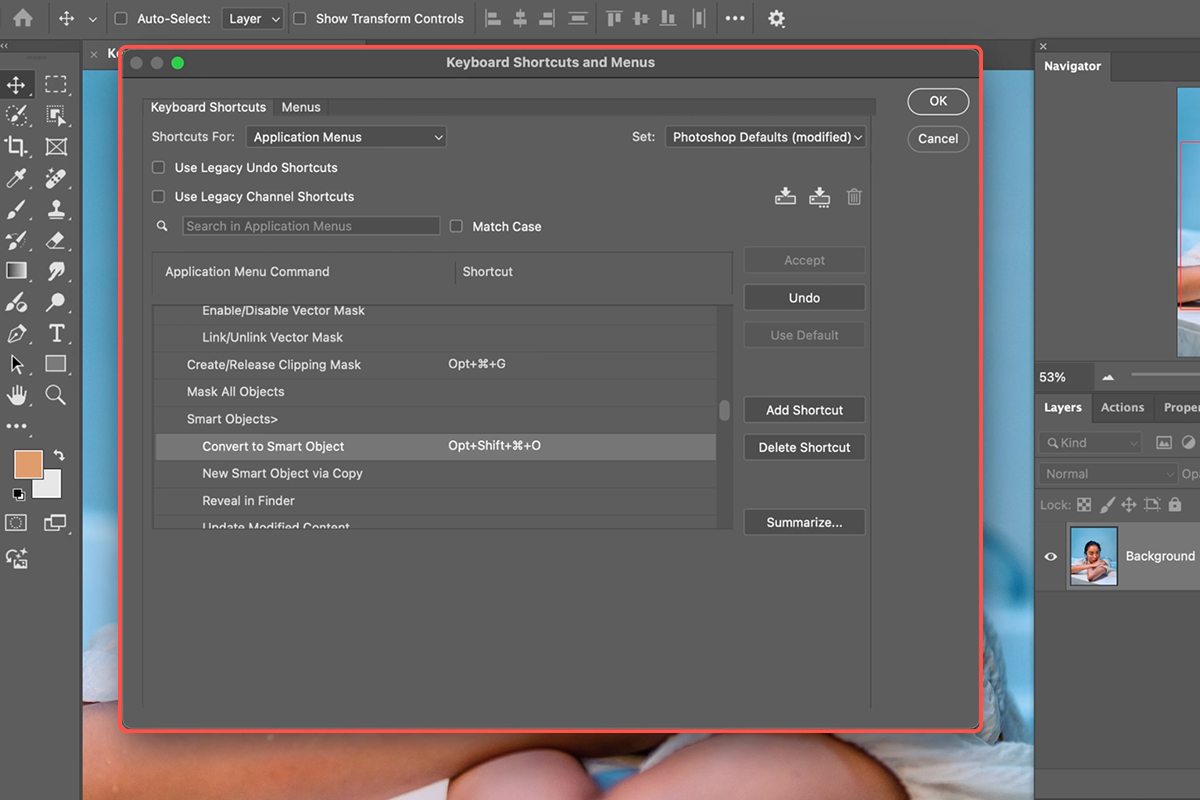The height and width of the screenshot is (800, 1200).
Task: Select the Quick Selection tool
Action: pos(16,116)
